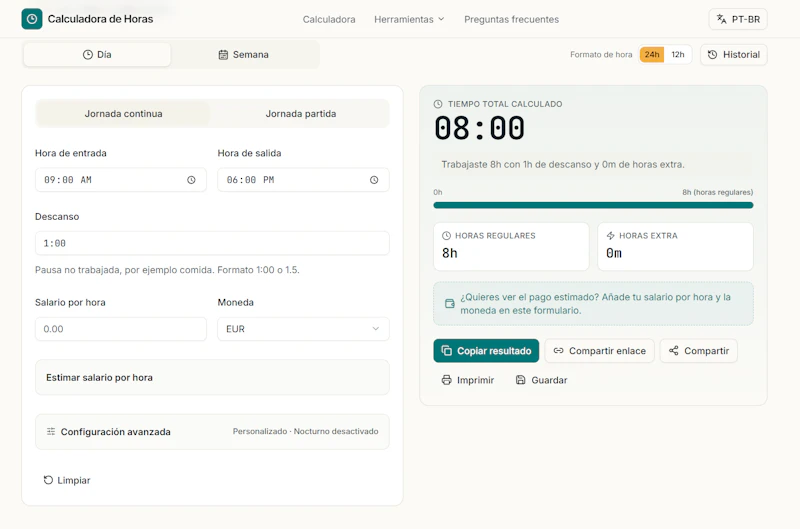This screenshot has height=529, width=800.
Task: Click the clock icon in Hora de entrada field
Action: point(191,180)
